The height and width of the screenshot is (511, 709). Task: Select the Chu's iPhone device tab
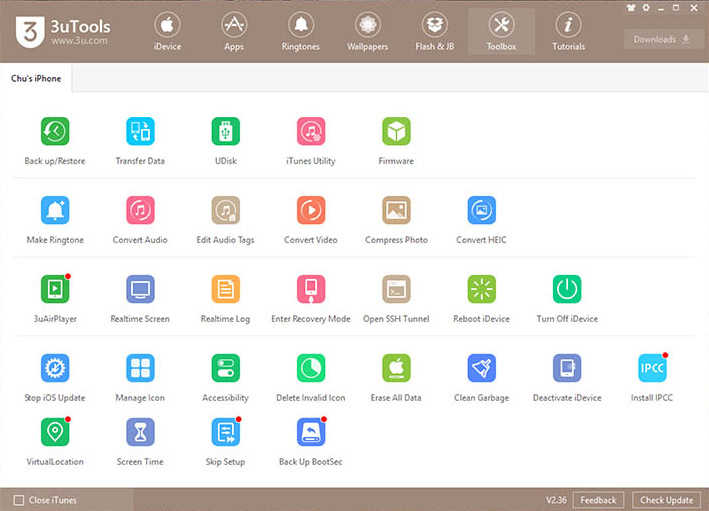tap(36, 78)
